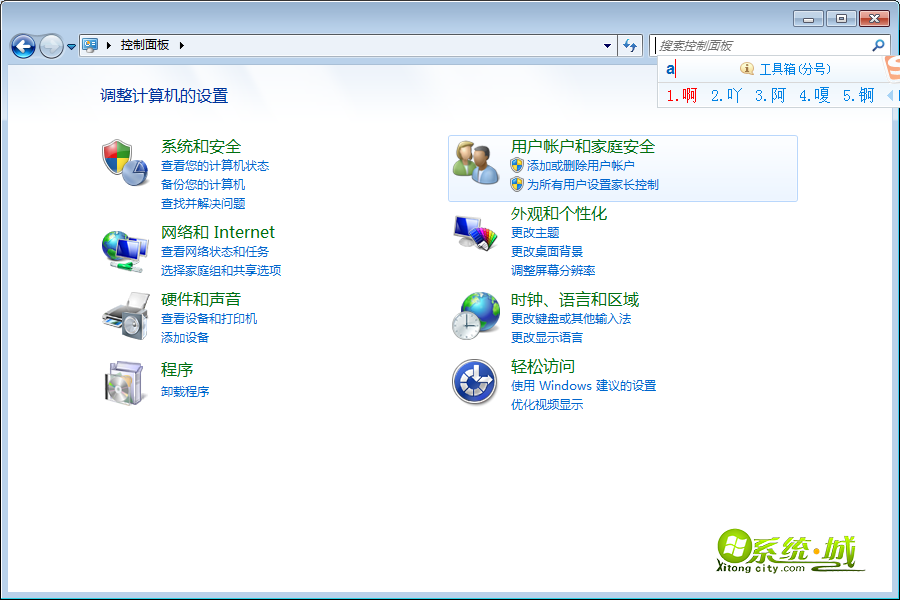Click the 添加或删除用户帐户 link
900x600 pixels.
[580, 165]
